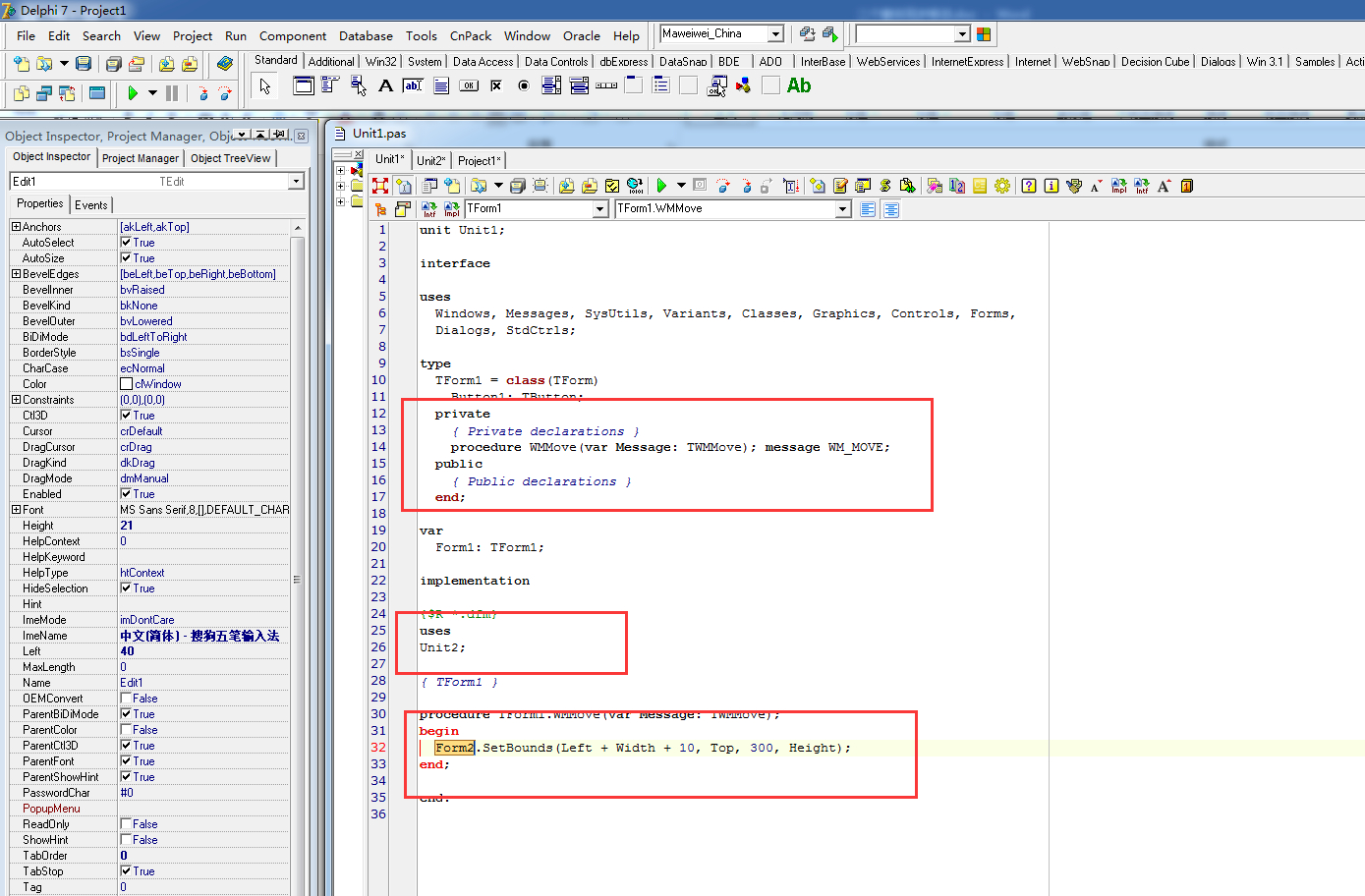
Task: Expand the Constraints property
Action: [x=16, y=400]
